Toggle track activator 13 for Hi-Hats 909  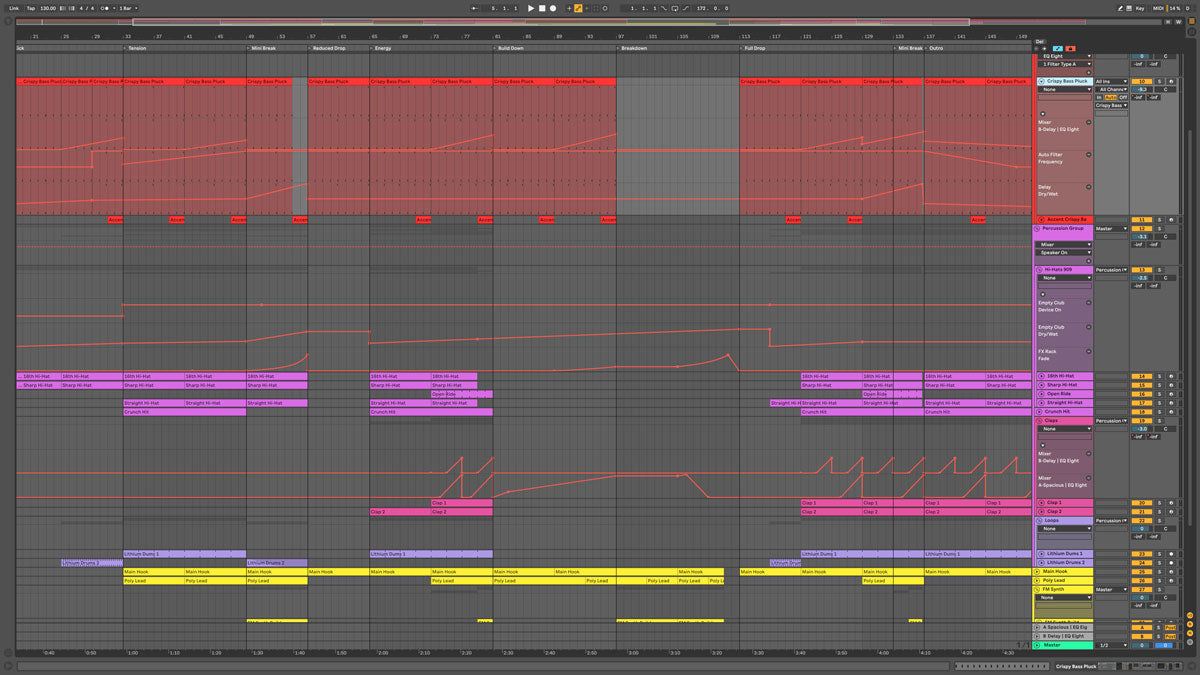1141,270
